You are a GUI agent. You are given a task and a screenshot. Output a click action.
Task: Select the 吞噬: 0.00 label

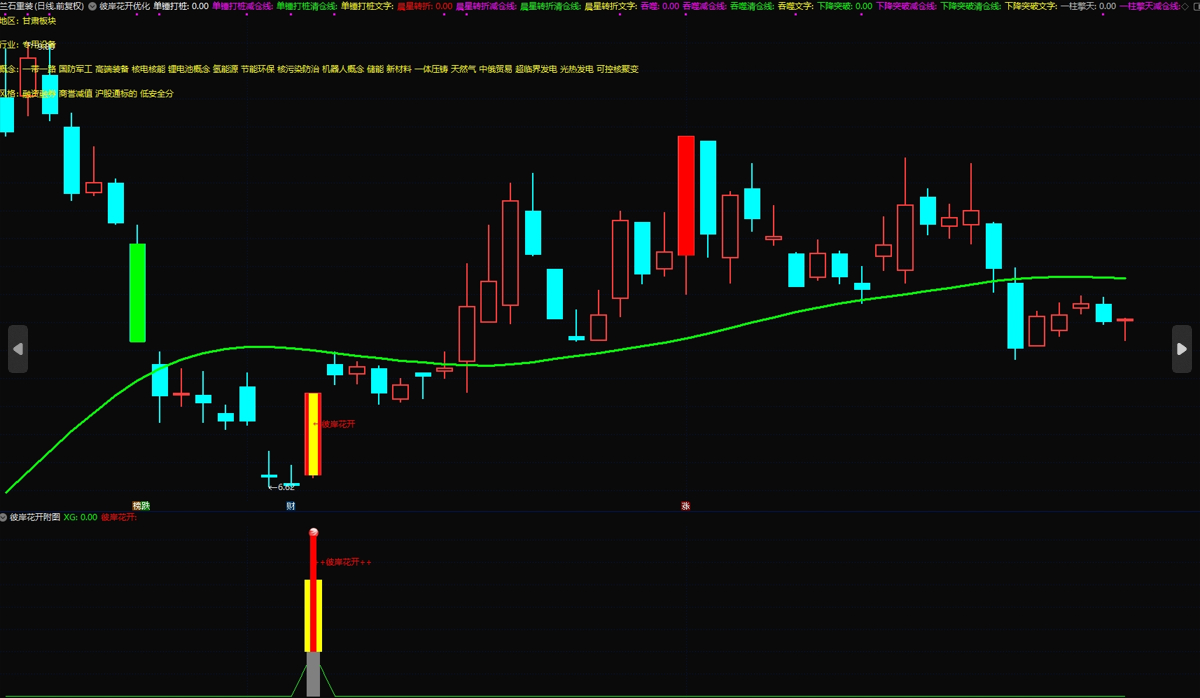pyautogui.click(x=660, y=6)
